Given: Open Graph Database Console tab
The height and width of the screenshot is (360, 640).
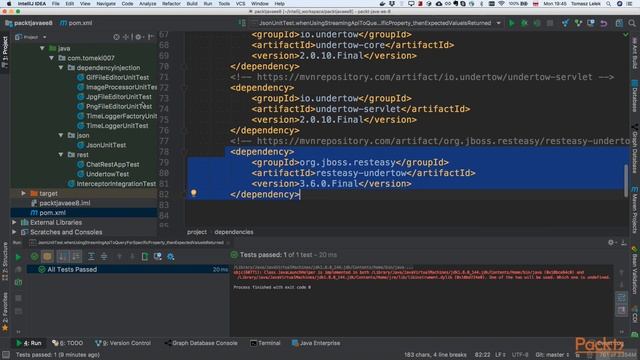Looking at the screenshot, I should (201, 343).
